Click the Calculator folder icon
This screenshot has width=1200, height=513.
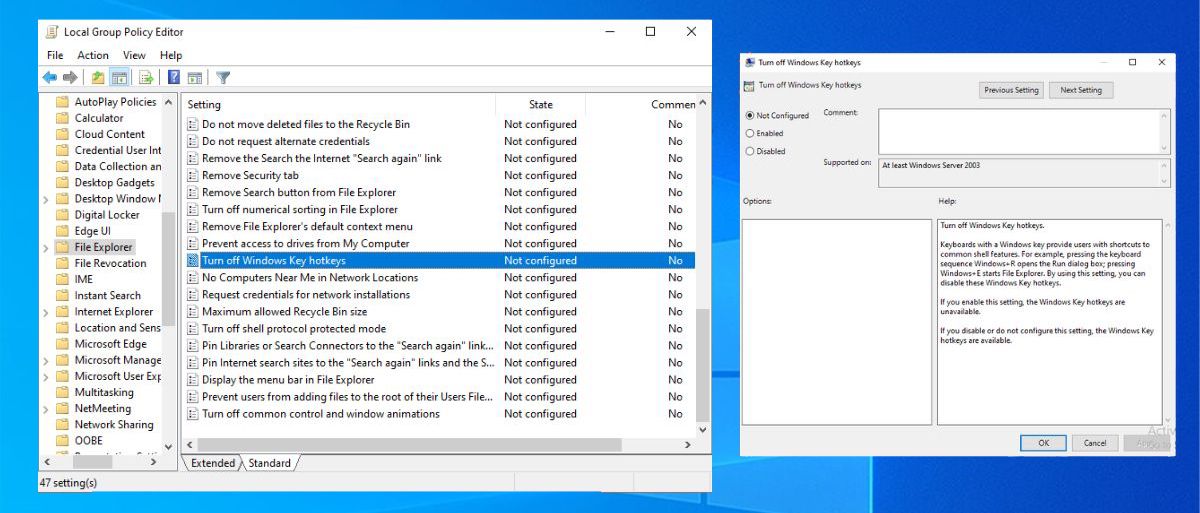point(62,118)
